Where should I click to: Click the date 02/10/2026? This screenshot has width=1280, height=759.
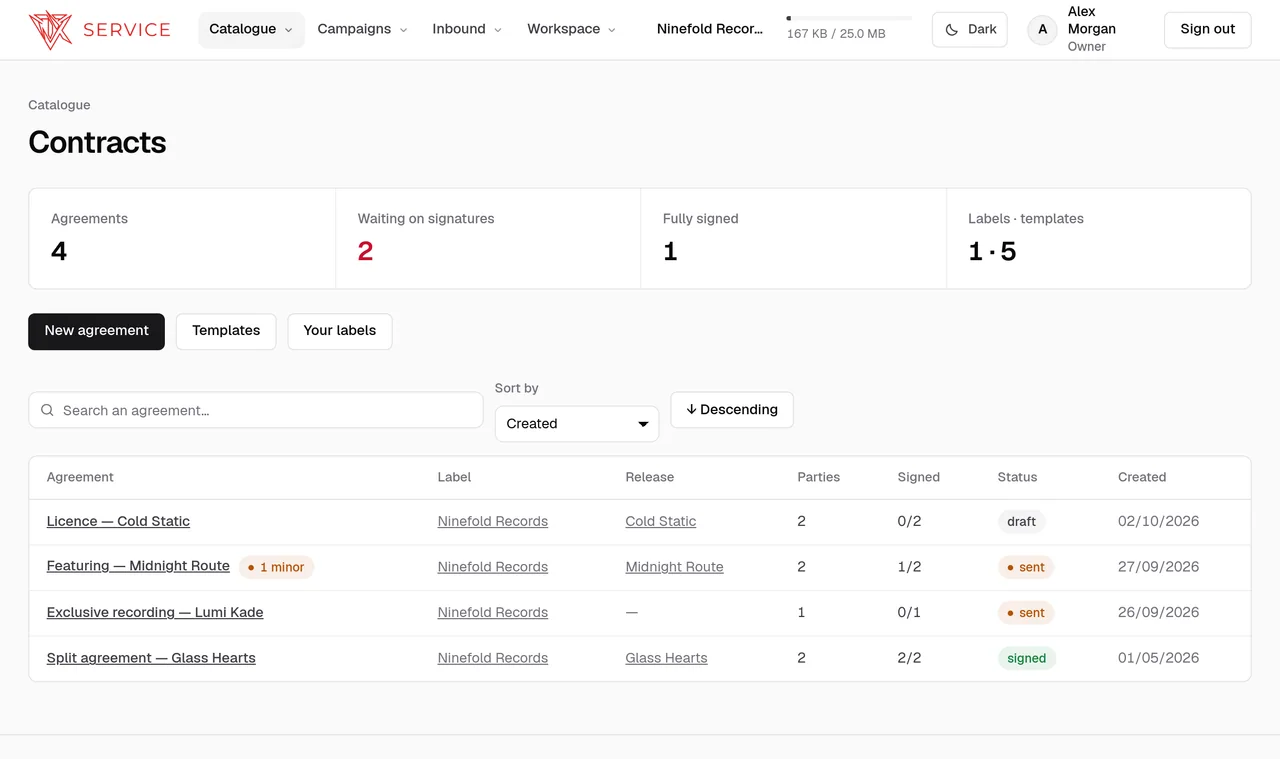pos(1158,521)
